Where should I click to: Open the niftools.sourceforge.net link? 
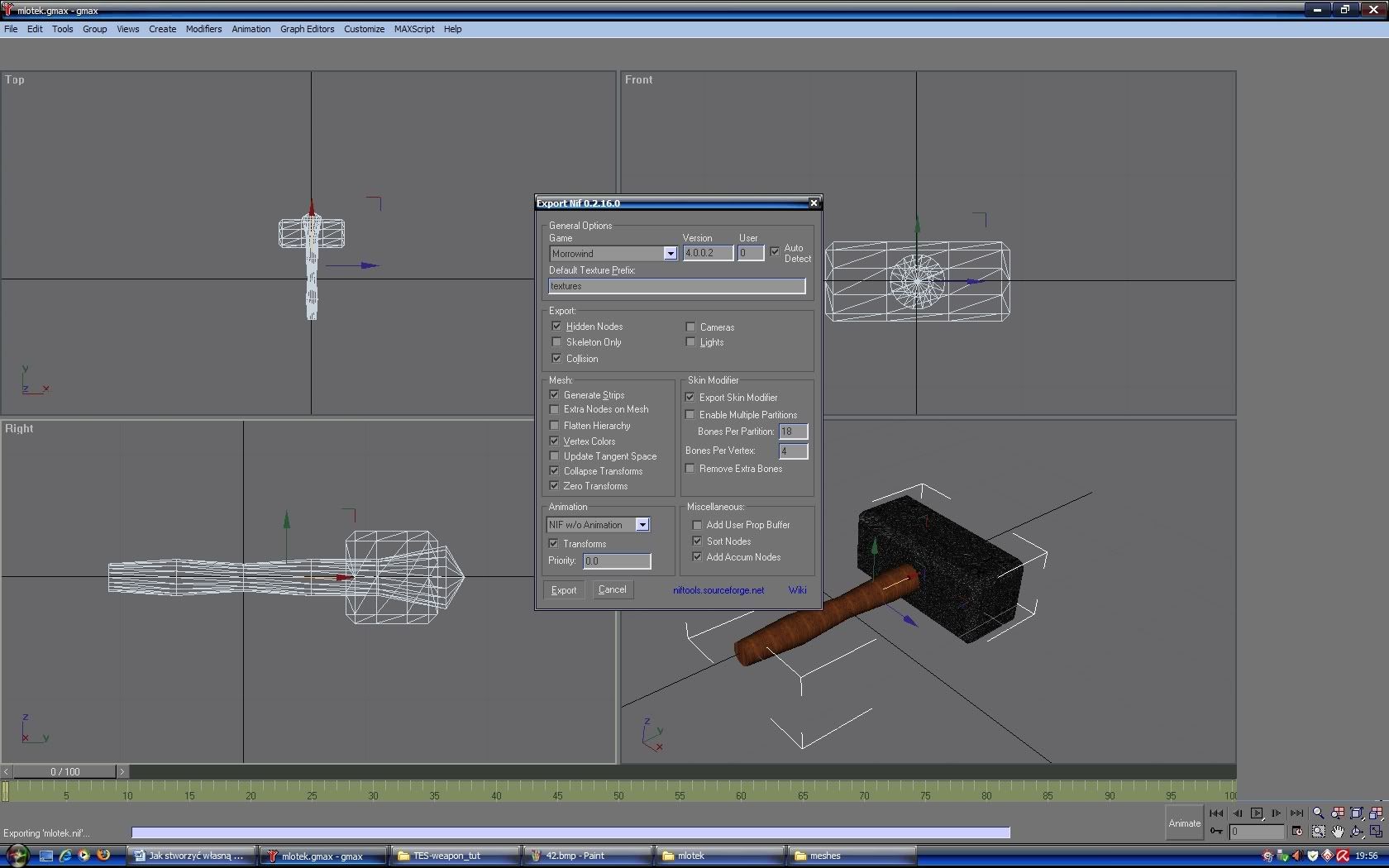click(718, 590)
